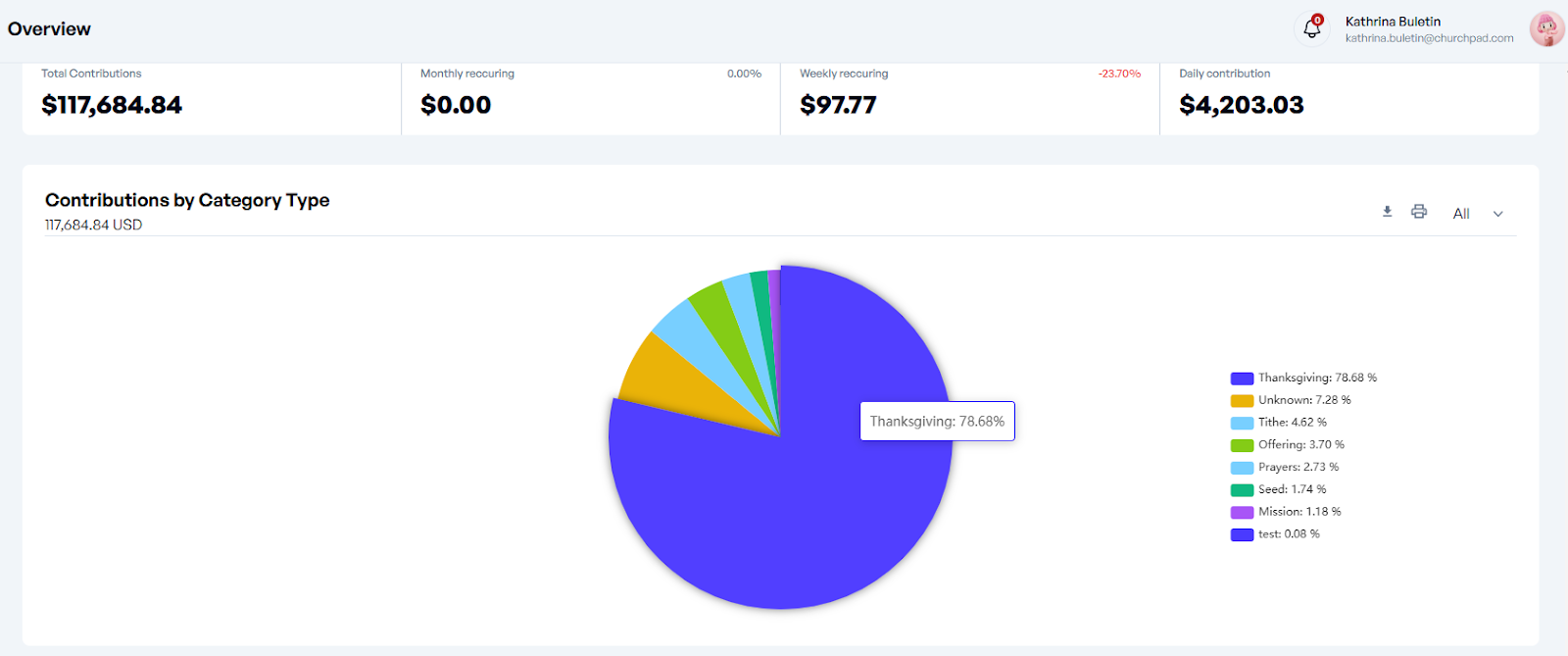Image resolution: width=1568 pixels, height=656 pixels.
Task: Select the Daily contribution card
Action: pos(1348,96)
